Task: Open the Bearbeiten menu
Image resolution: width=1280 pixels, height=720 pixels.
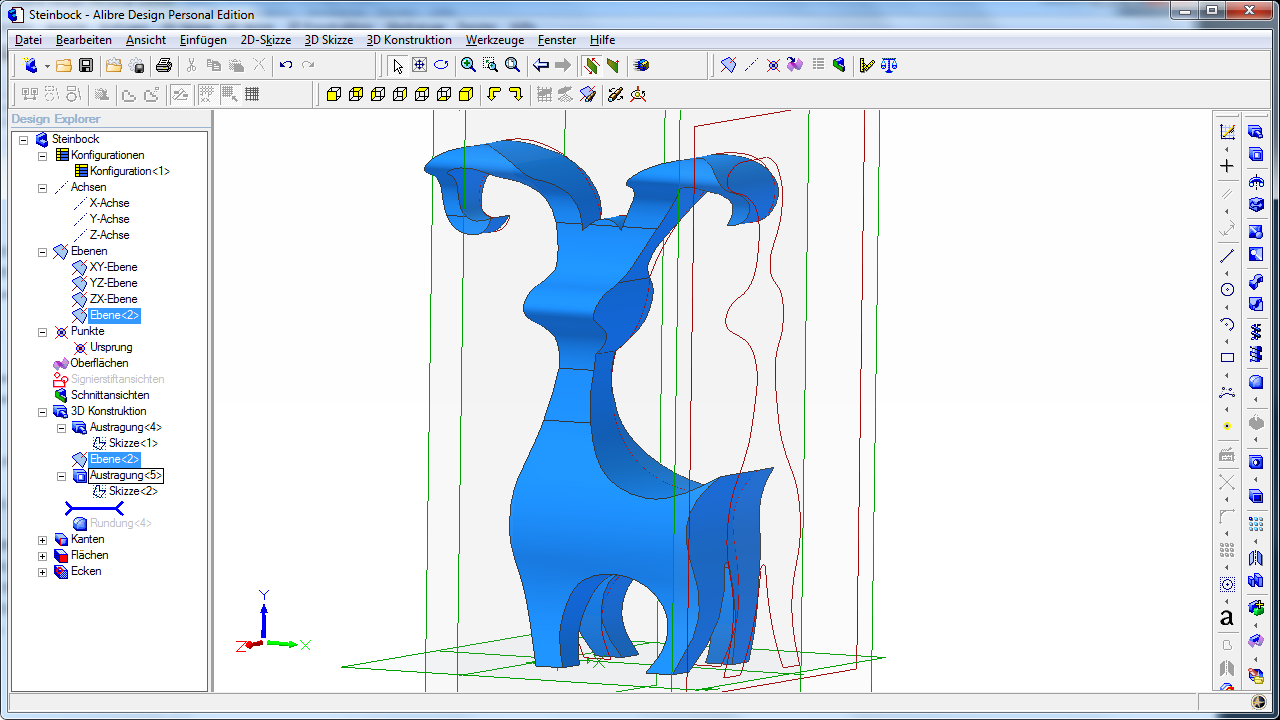Action: 83,40
